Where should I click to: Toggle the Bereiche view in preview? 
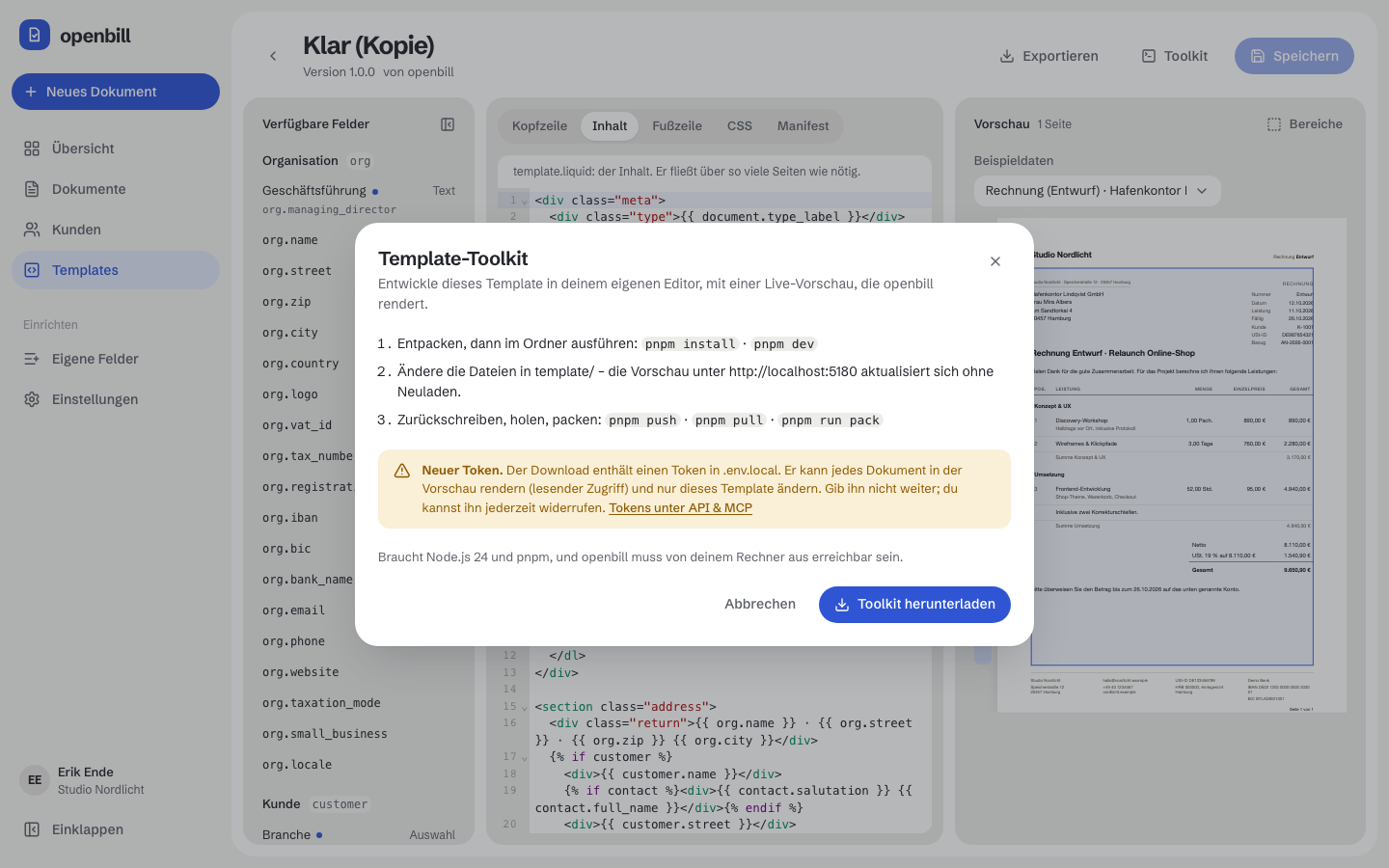[x=1304, y=124]
